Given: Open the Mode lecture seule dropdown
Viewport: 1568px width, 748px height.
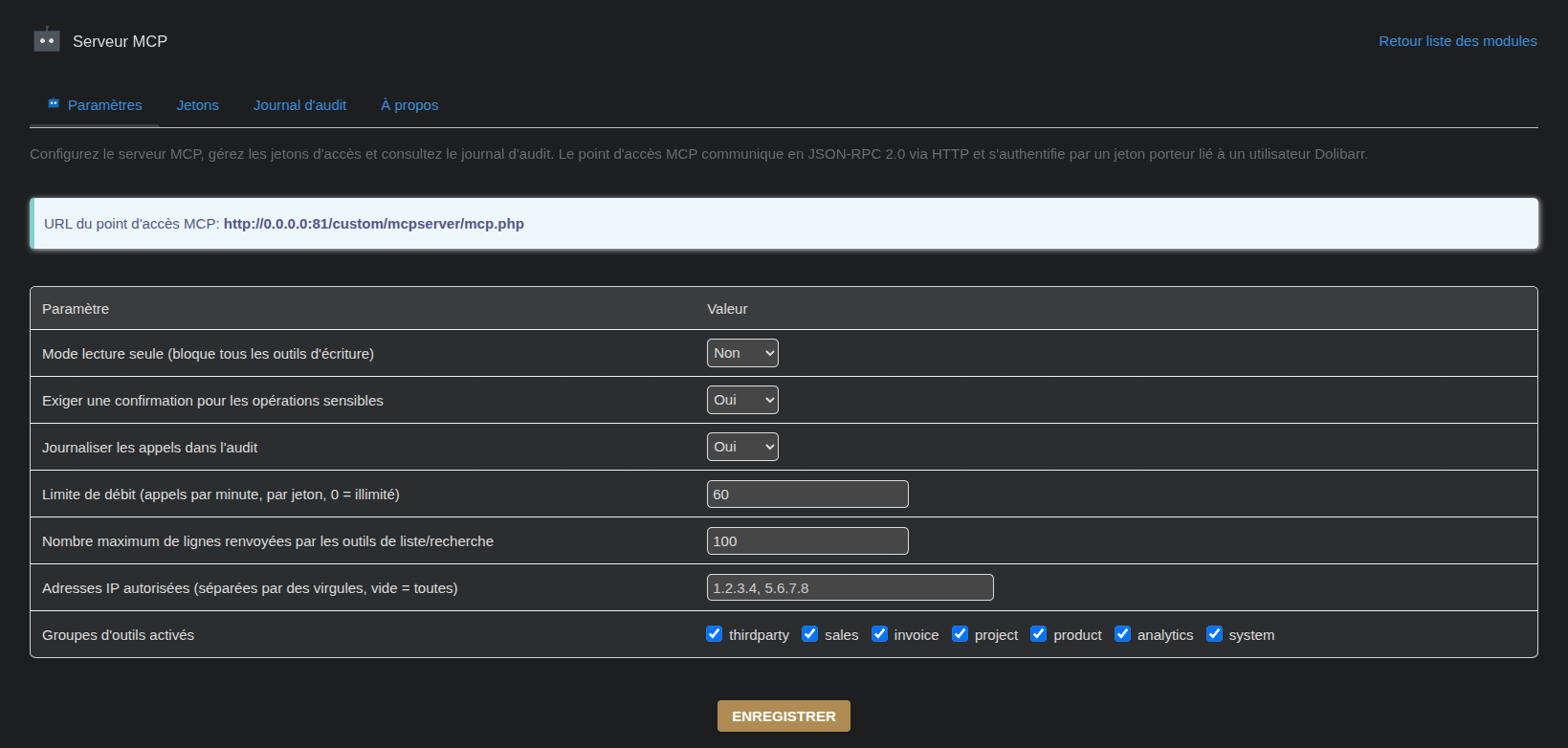Looking at the screenshot, I should tap(742, 353).
